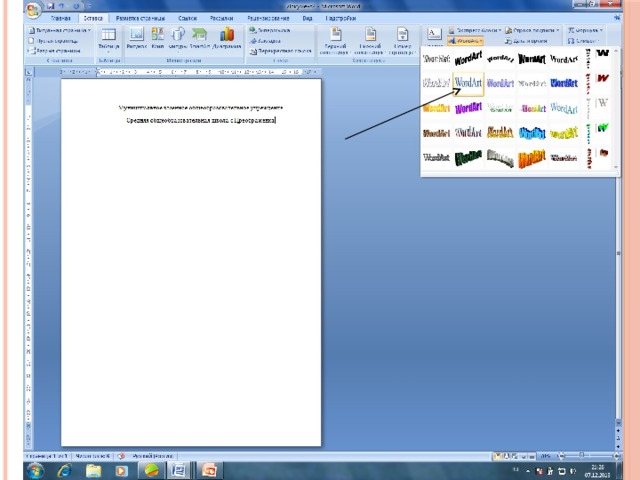Viewport: 640px width, 480px height.
Task: Collapse the highlighted WordArt gallery button
Action: 465,41
